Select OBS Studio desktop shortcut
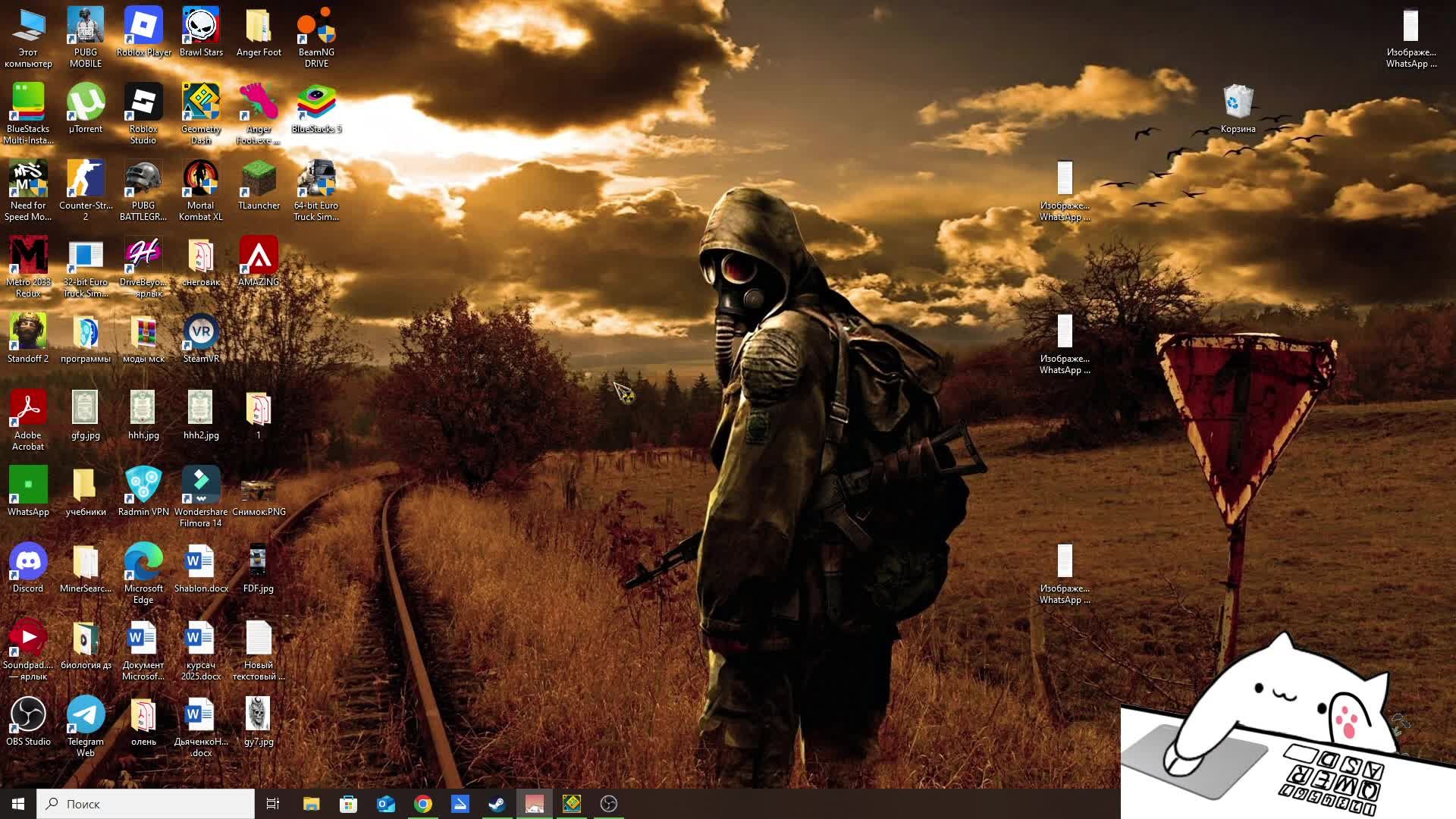The image size is (1456, 819). tap(28, 721)
